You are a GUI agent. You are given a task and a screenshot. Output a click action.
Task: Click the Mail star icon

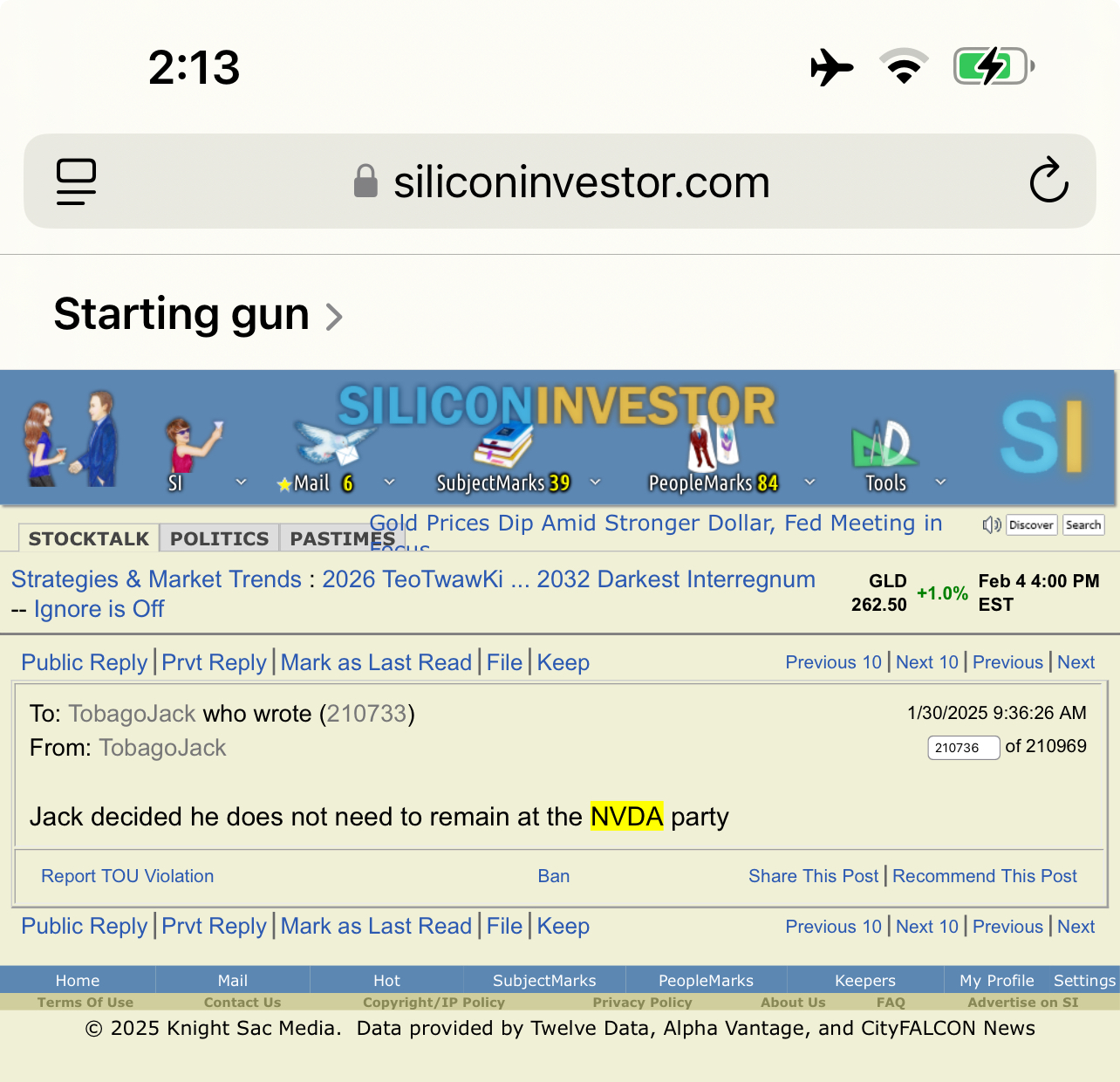(x=284, y=484)
